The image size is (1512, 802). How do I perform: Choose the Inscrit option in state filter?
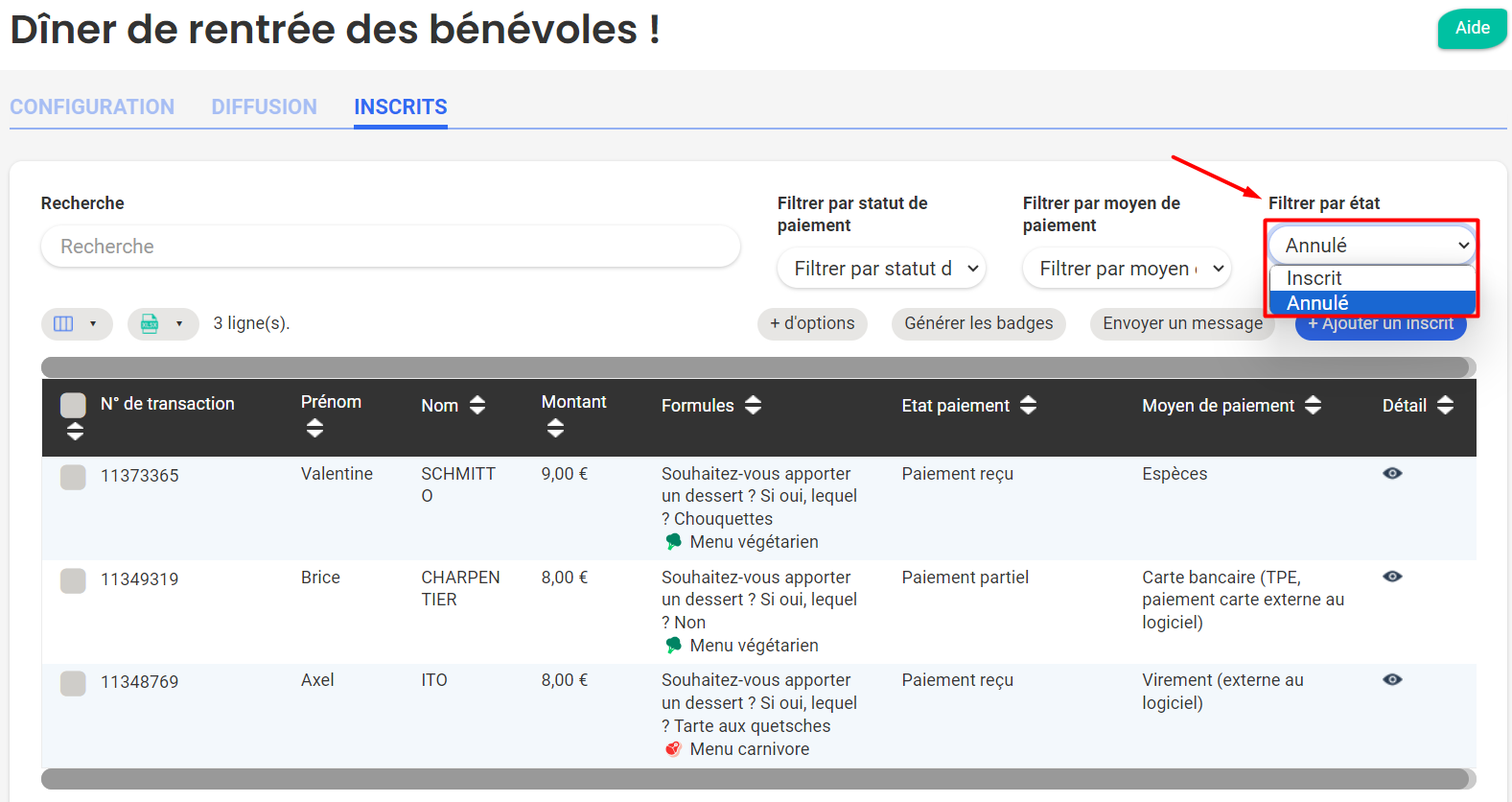click(1314, 278)
